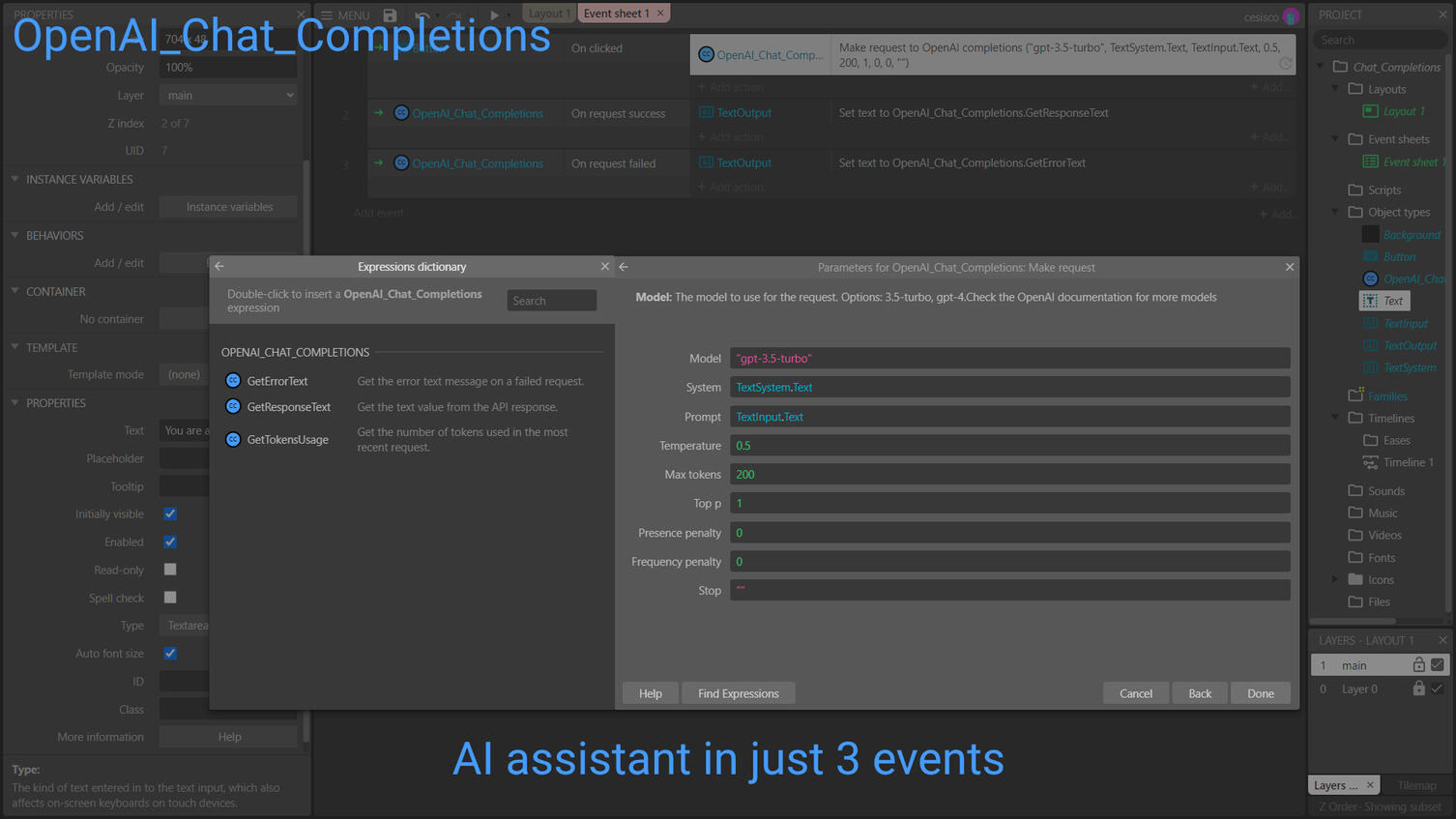Click the Save project icon
The width and height of the screenshot is (1456, 819).
coord(390,15)
